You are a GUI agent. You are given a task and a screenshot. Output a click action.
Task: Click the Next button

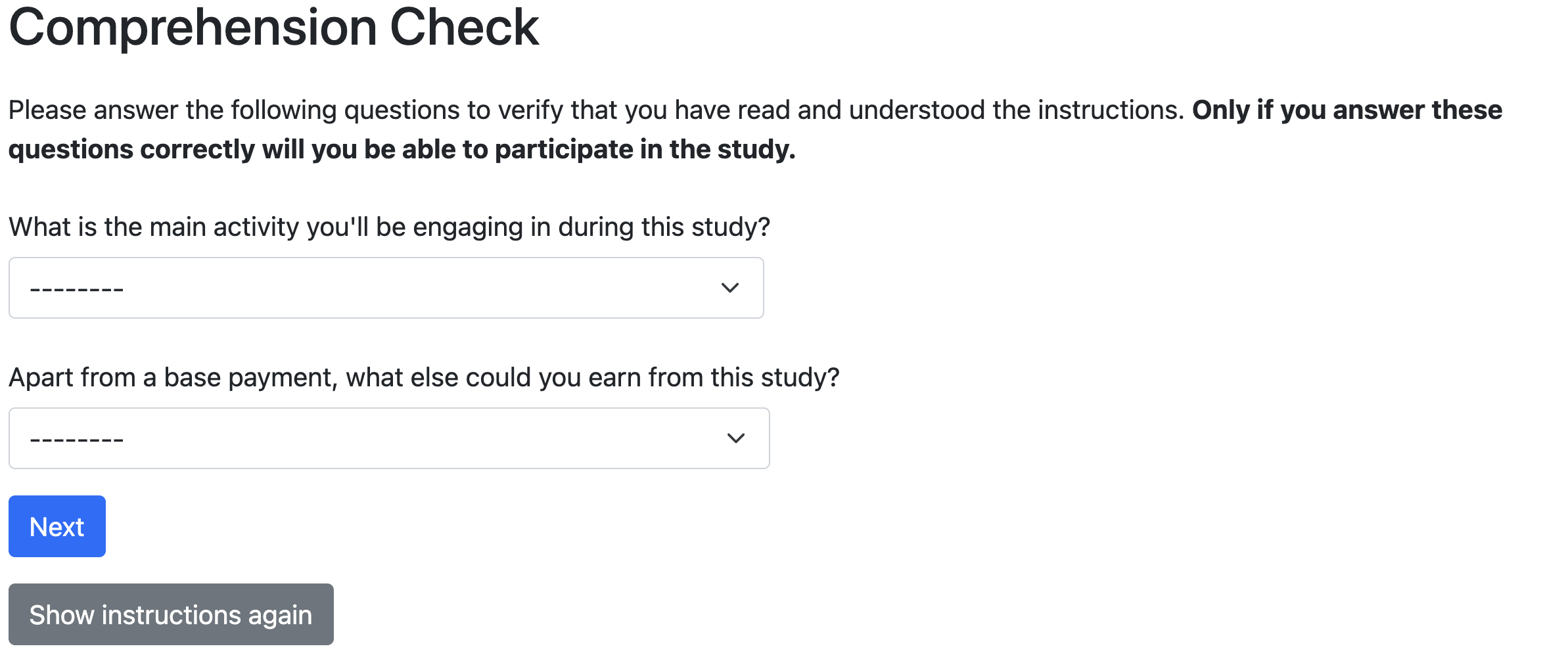(57, 526)
